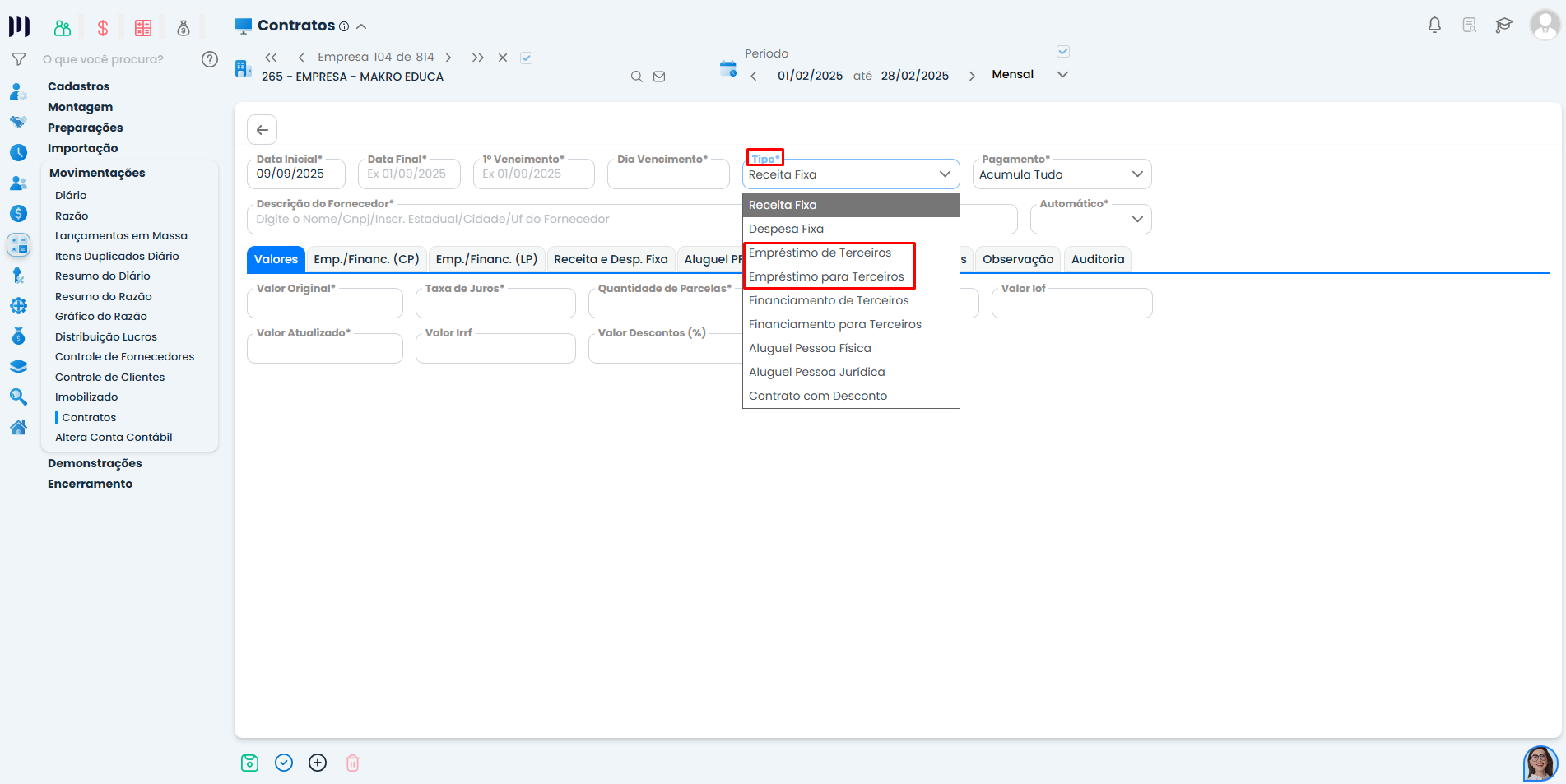
Task: Click the company search magnifier icon
Action: [636, 77]
